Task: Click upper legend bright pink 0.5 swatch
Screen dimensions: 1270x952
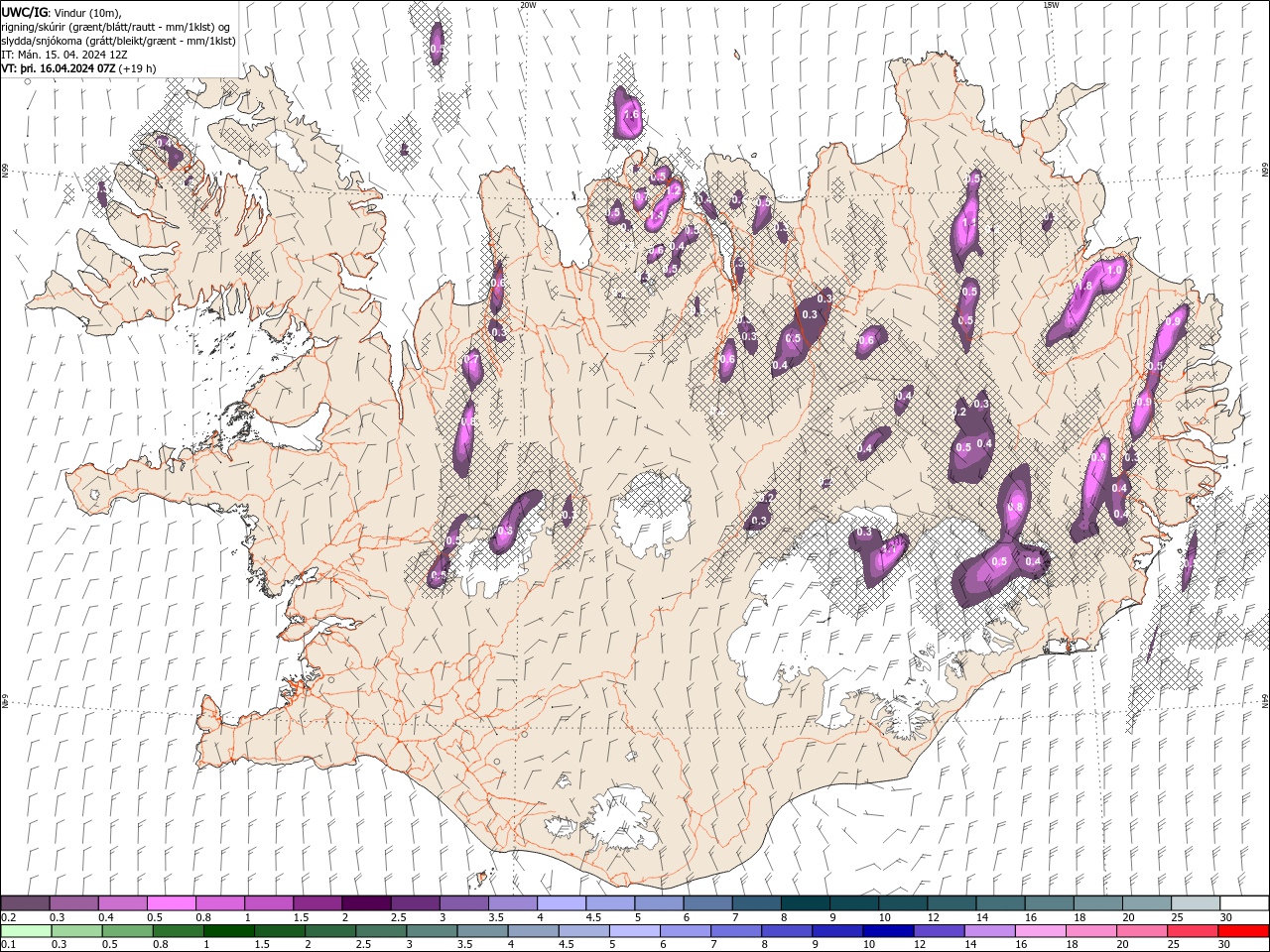Action: 171,903
